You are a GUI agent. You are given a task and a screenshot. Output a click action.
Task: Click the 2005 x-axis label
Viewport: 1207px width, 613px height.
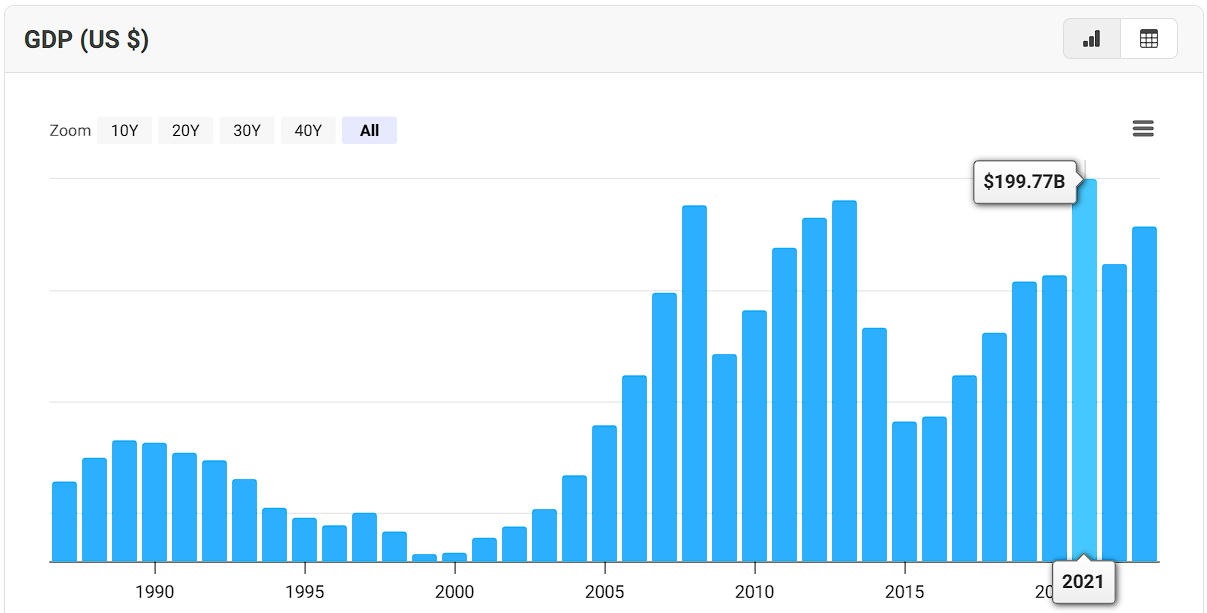coord(604,592)
